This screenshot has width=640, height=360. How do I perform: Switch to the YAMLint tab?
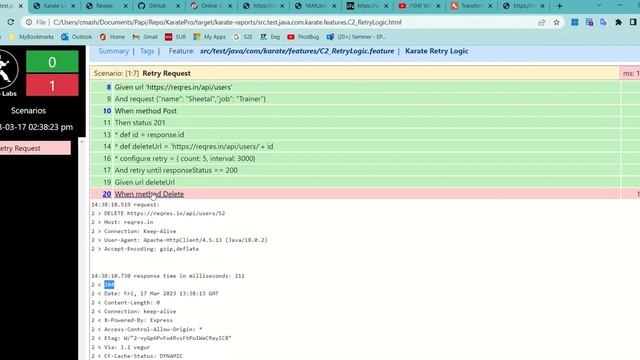(316, 6)
